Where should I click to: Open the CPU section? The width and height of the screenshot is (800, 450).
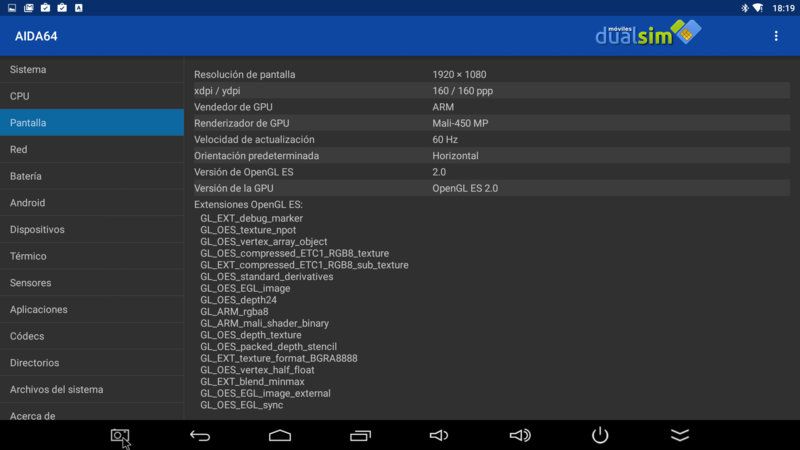point(92,96)
